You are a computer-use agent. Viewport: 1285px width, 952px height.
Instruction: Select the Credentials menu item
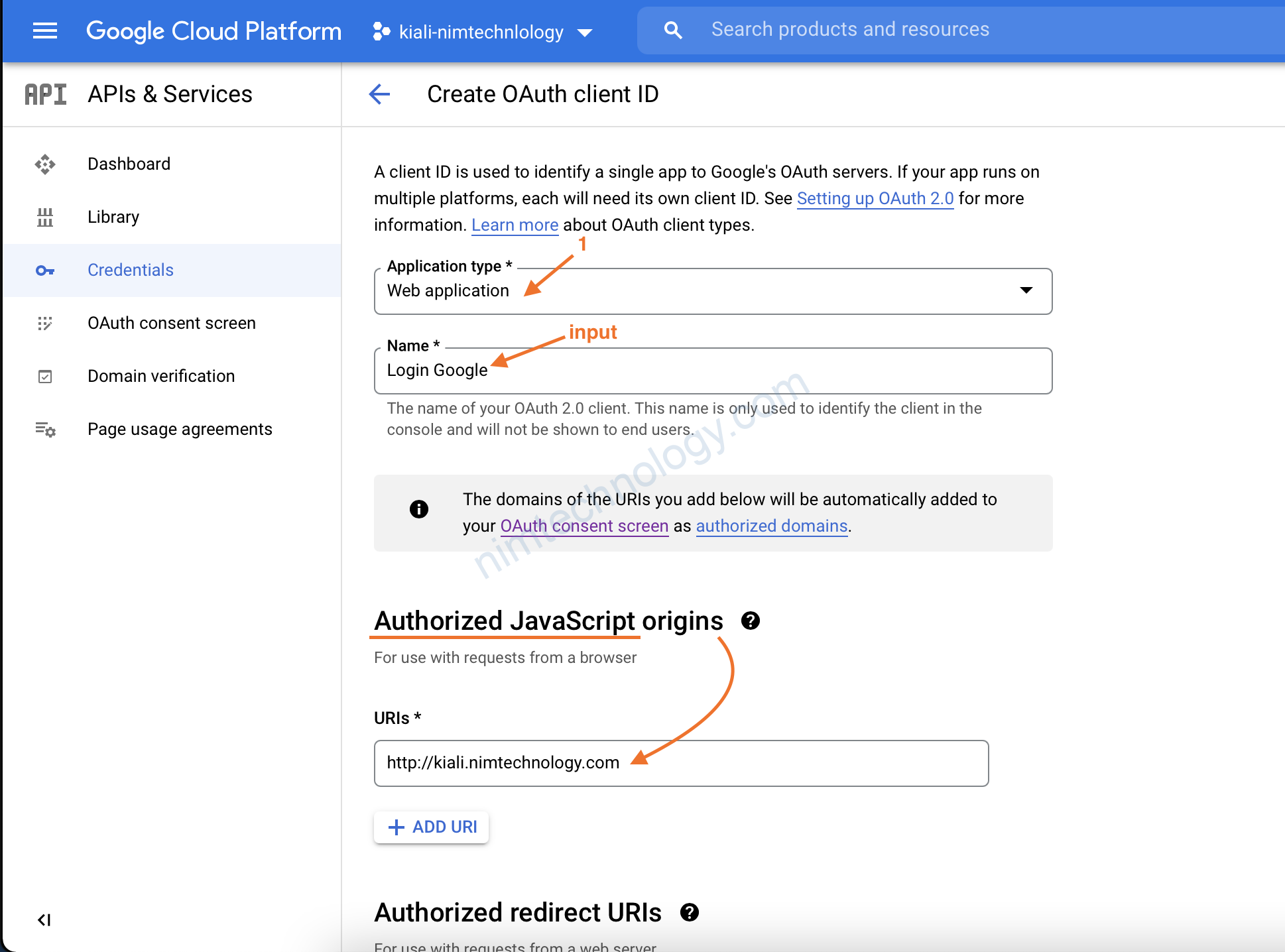172,270
